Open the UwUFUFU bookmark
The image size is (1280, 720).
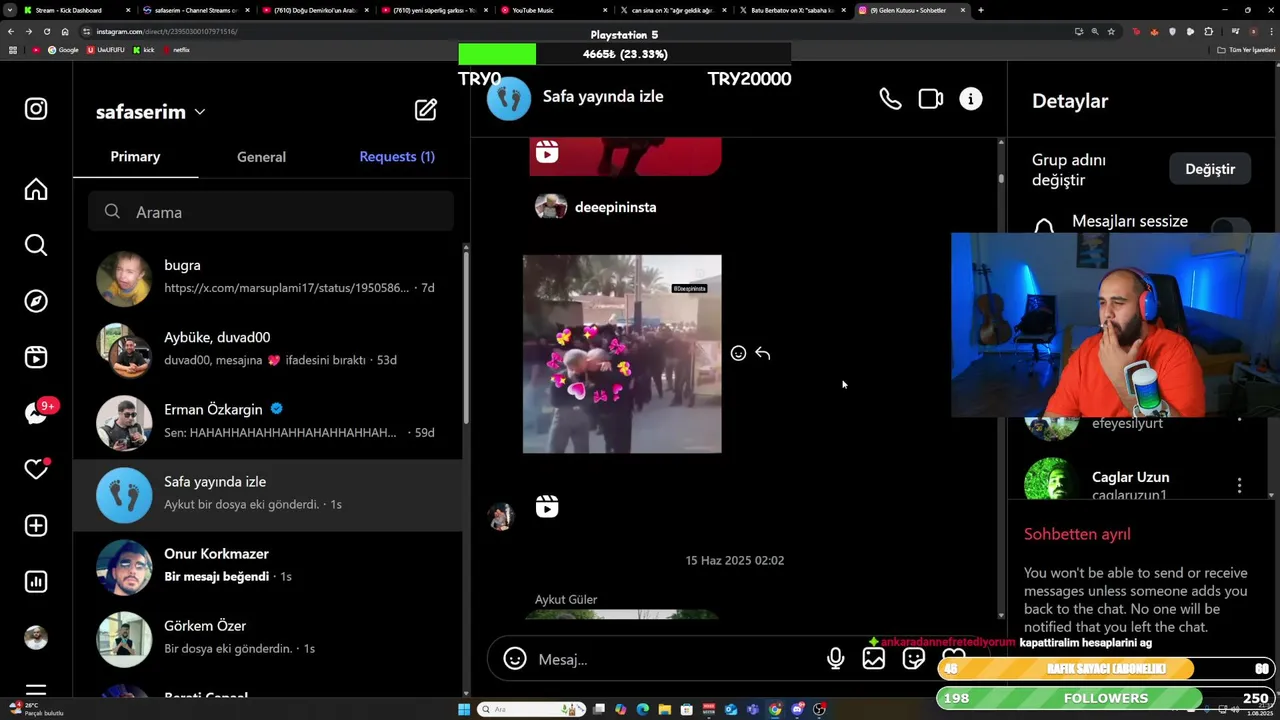pyautogui.click(x=107, y=50)
